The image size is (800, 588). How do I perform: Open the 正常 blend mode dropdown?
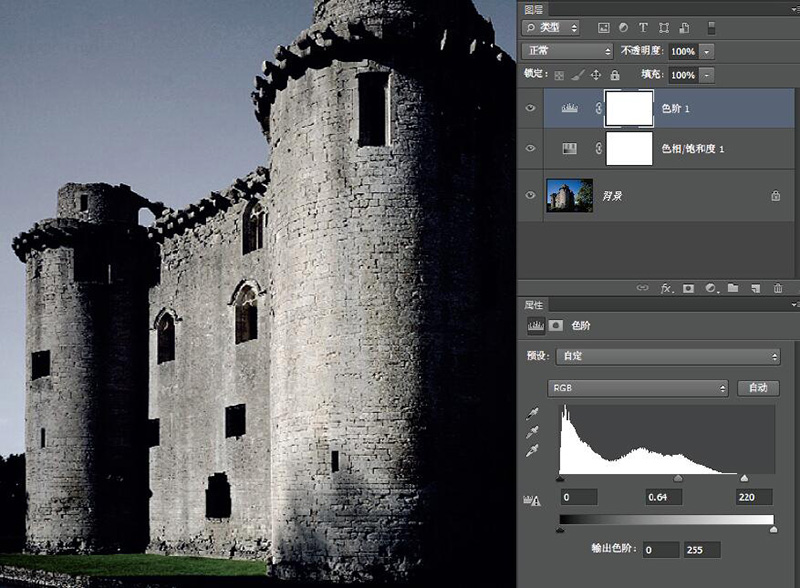coord(568,51)
